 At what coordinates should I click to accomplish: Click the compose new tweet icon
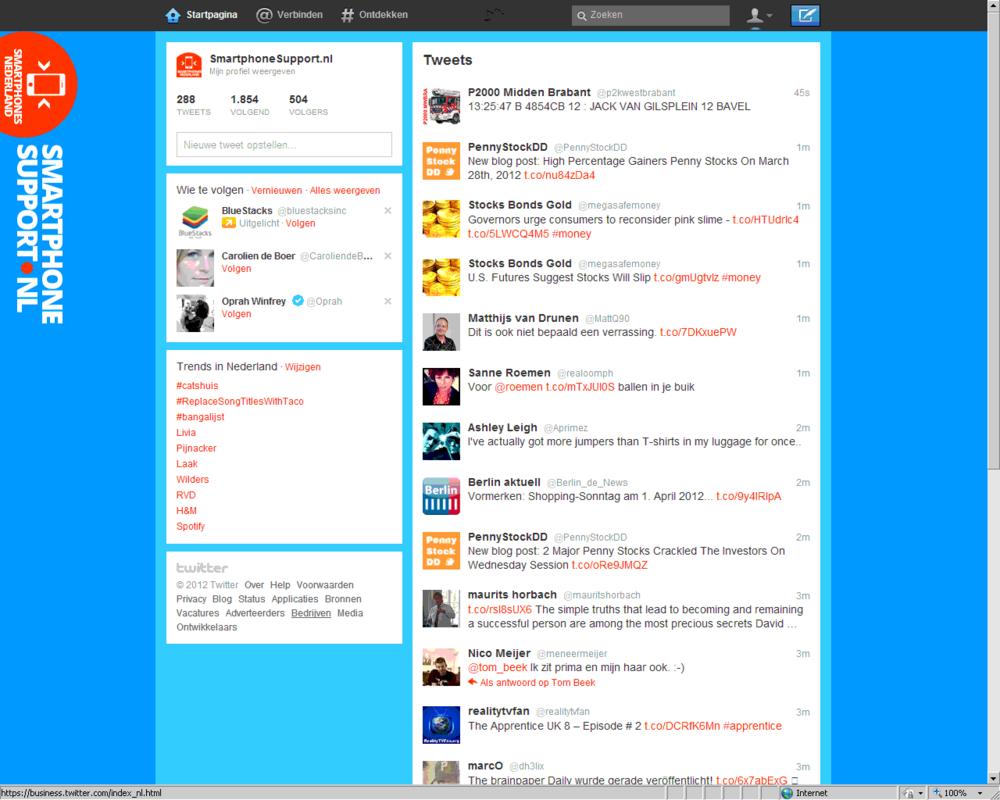[805, 15]
